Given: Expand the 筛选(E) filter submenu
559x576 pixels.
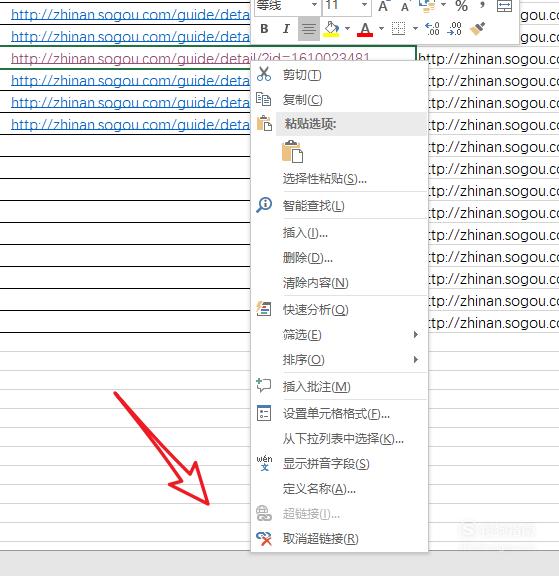Looking at the screenshot, I should [x=339, y=335].
